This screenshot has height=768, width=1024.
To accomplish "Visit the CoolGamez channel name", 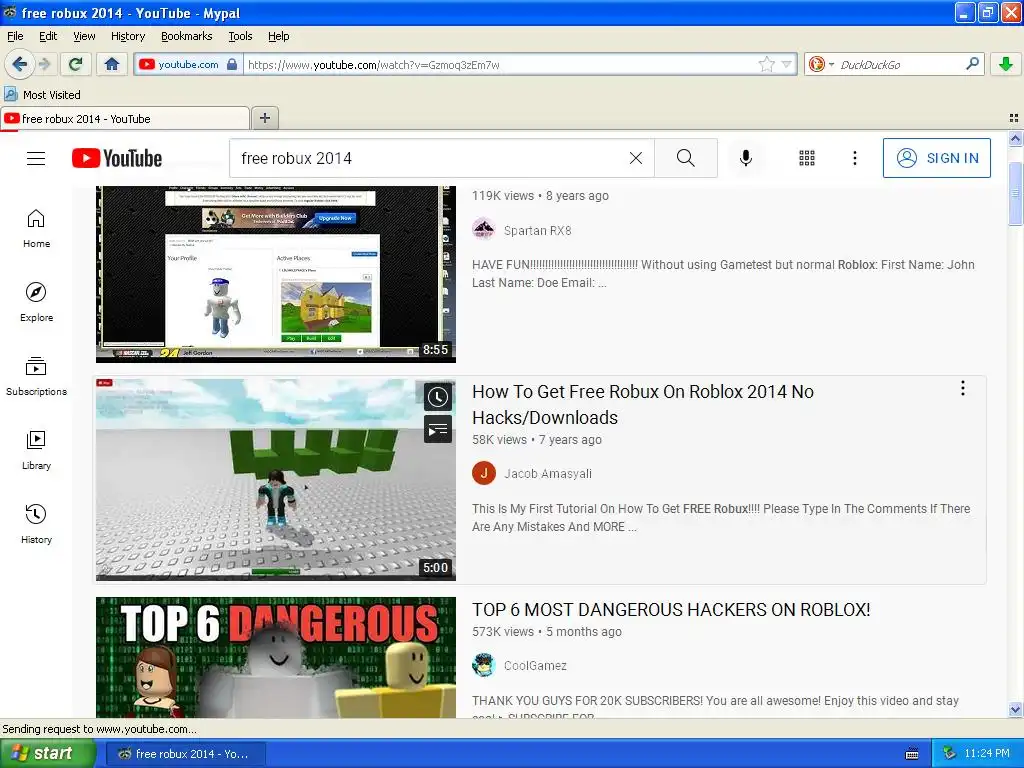I will click(x=535, y=666).
